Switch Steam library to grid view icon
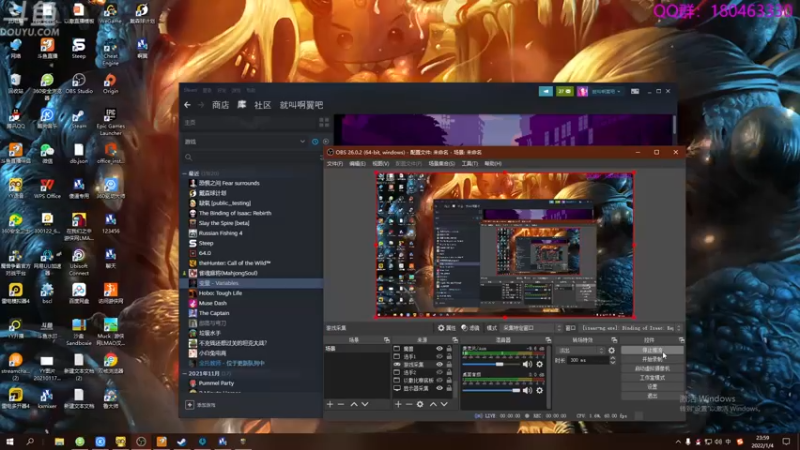This screenshot has height=450, width=800. [324, 122]
